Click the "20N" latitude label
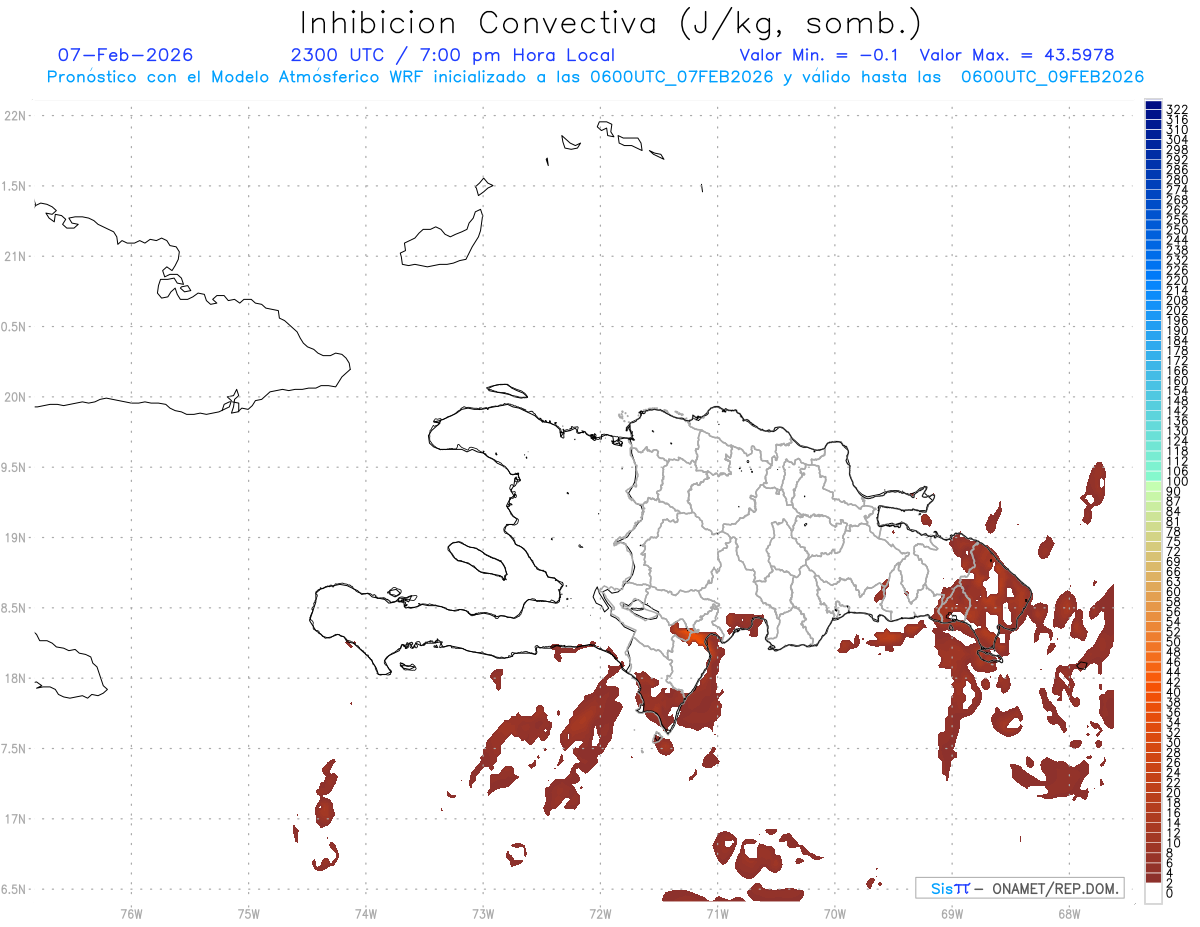The image size is (1200, 927). (15, 397)
